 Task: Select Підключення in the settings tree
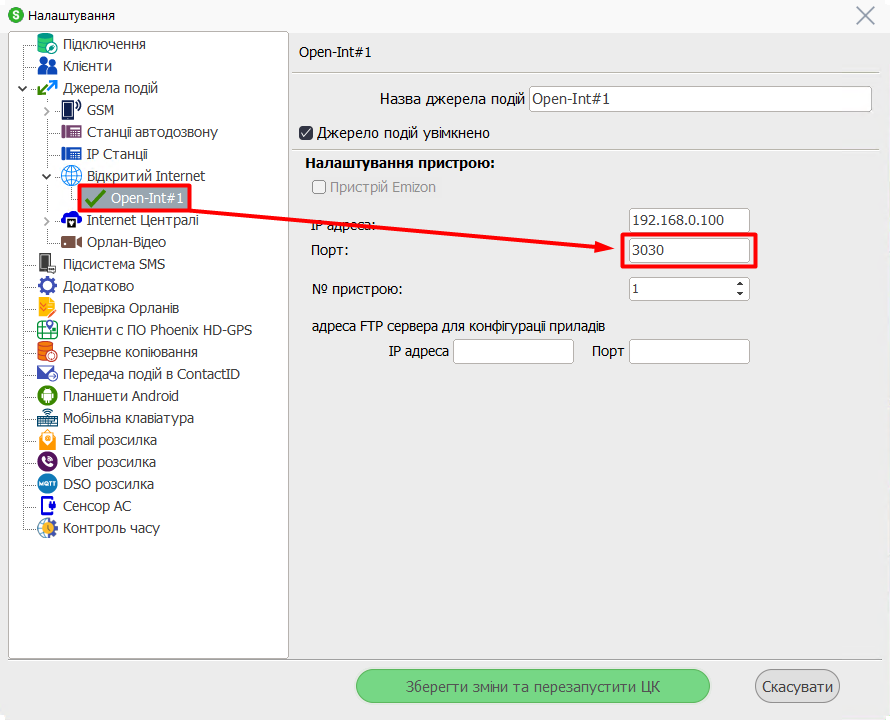104,44
